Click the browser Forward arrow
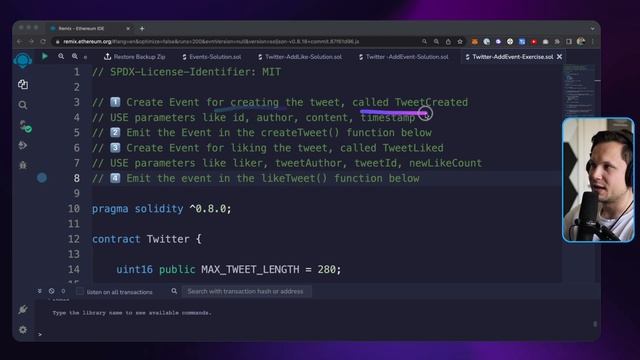This screenshot has width=640, height=360. (31, 42)
